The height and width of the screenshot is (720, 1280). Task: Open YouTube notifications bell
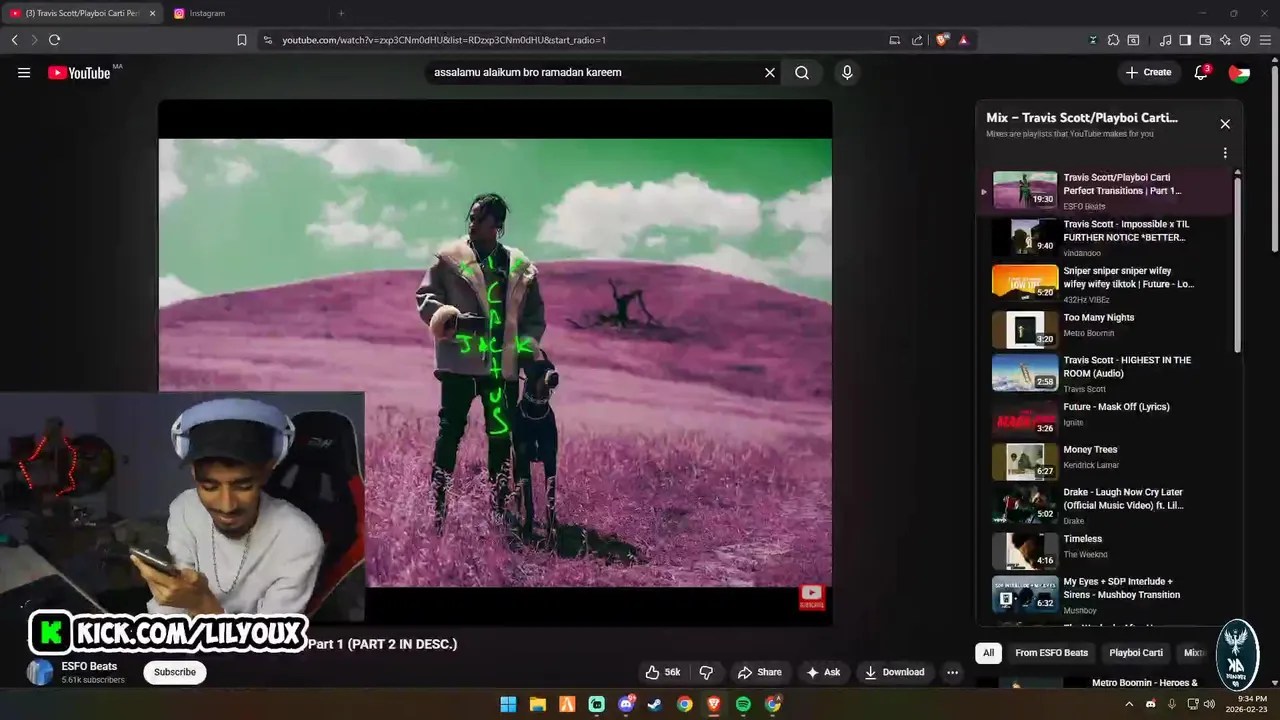click(1202, 72)
